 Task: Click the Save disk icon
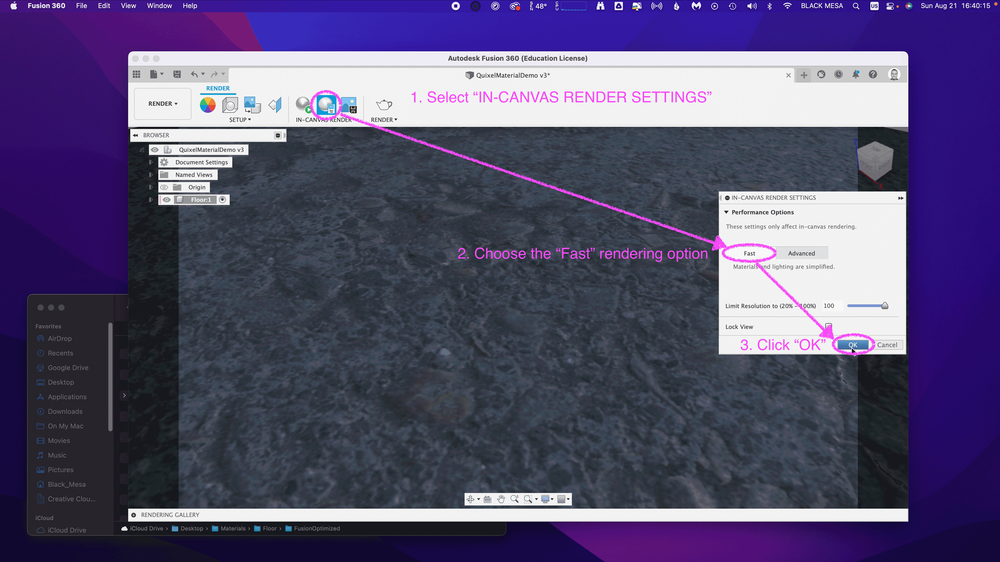coord(177,75)
